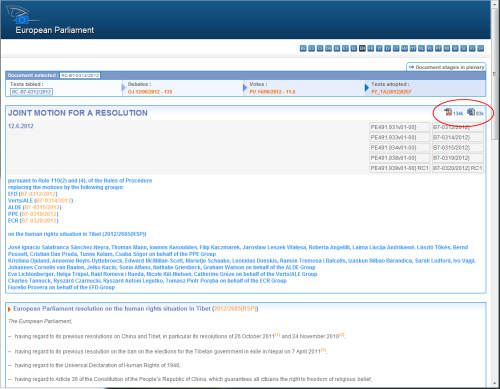Select the B7-0314/2012 cell in reference table
Image resolution: width=500 pixels, height=389 pixels.
pyautogui.click(x=458, y=137)
